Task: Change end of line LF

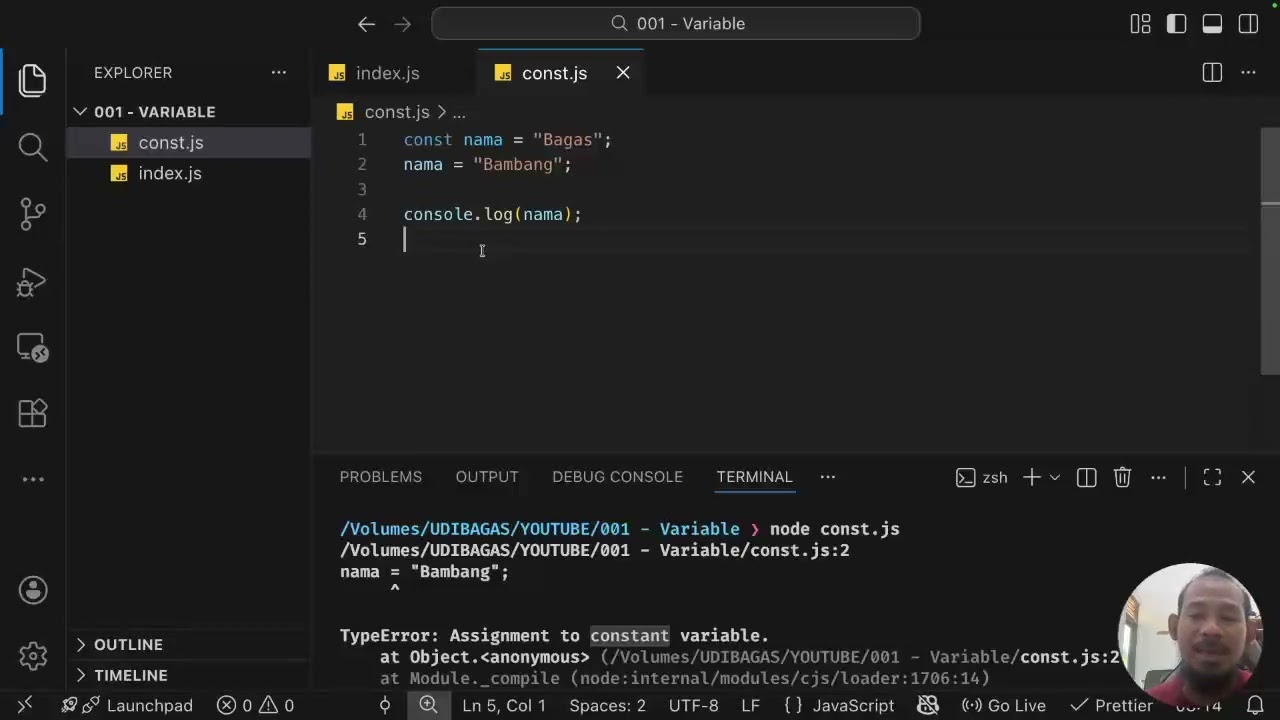Action: point(750,706)
